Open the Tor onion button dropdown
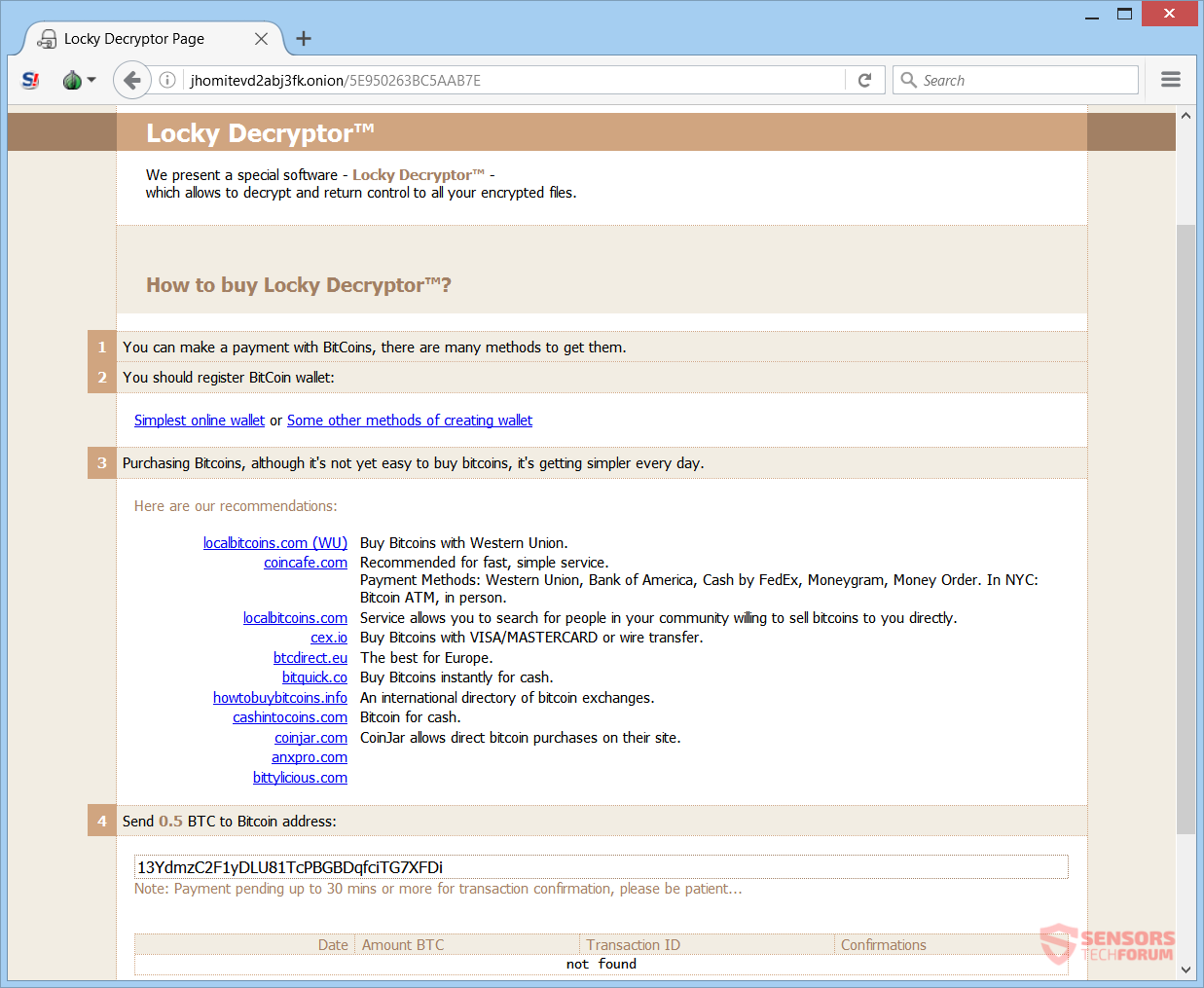This screenshot has width=1204, height=988. point(79,80)
